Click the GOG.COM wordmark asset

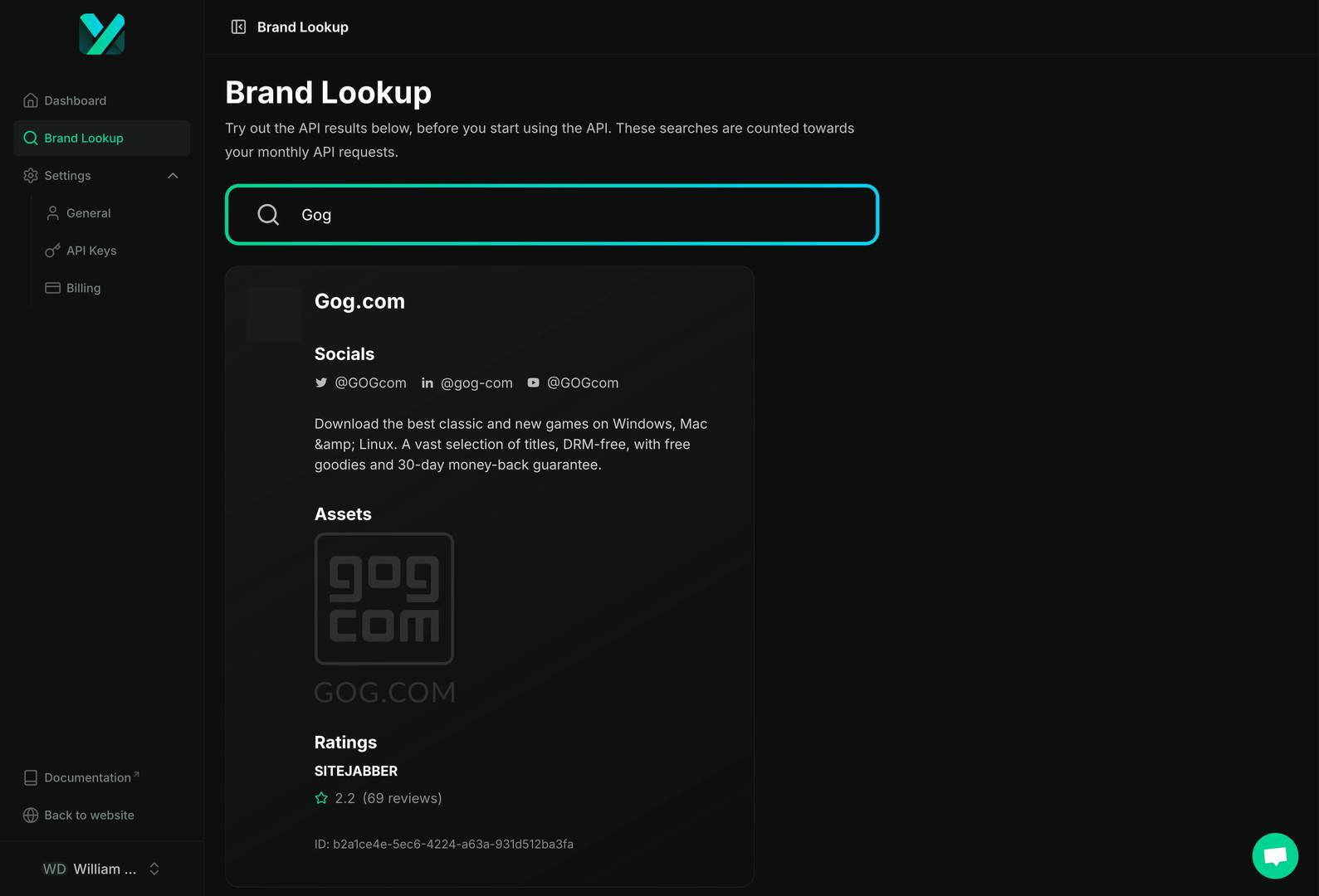point(385,692)
